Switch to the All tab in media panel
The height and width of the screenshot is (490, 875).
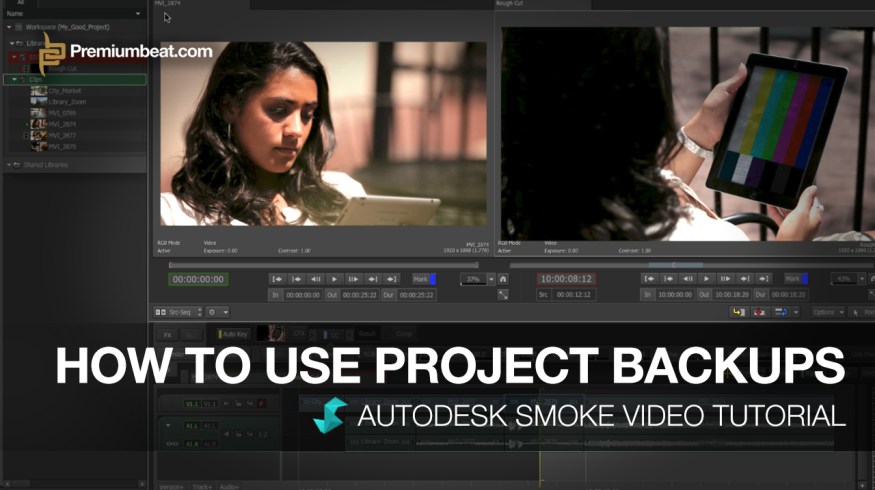click(21, 3)
